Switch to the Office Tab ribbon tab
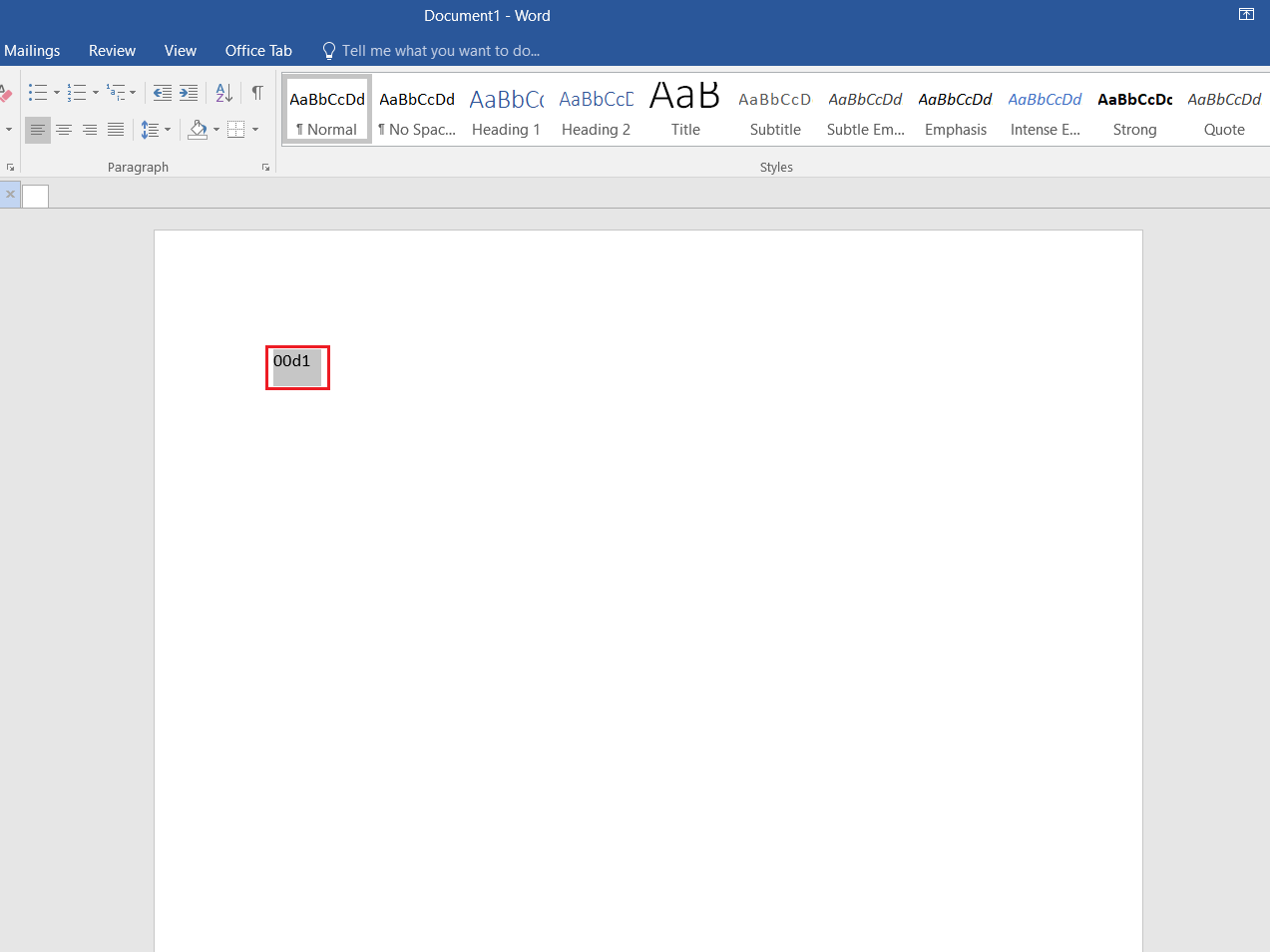 [x=258, y=51]
